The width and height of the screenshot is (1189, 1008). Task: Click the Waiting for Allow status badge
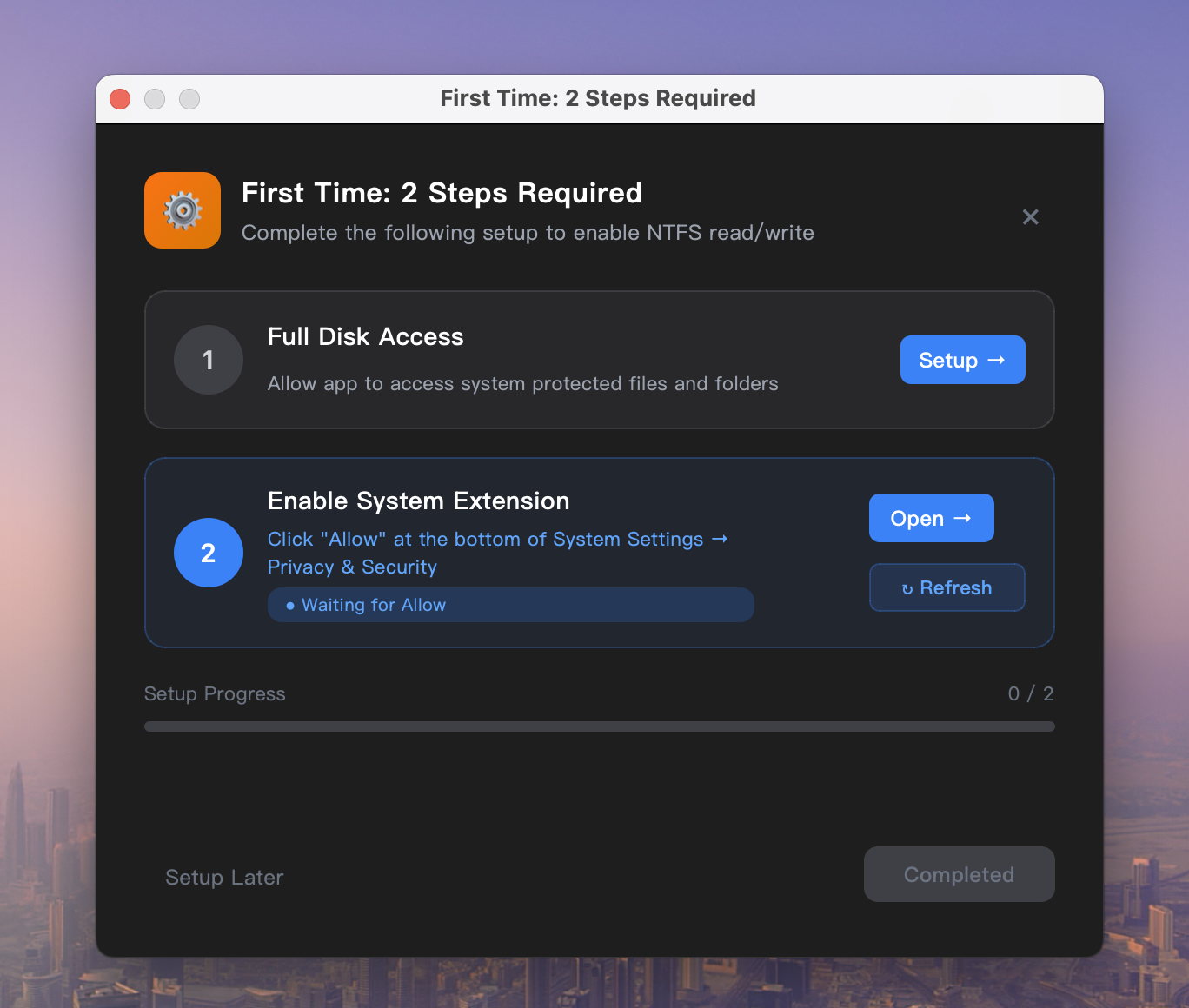pos(510,605)
